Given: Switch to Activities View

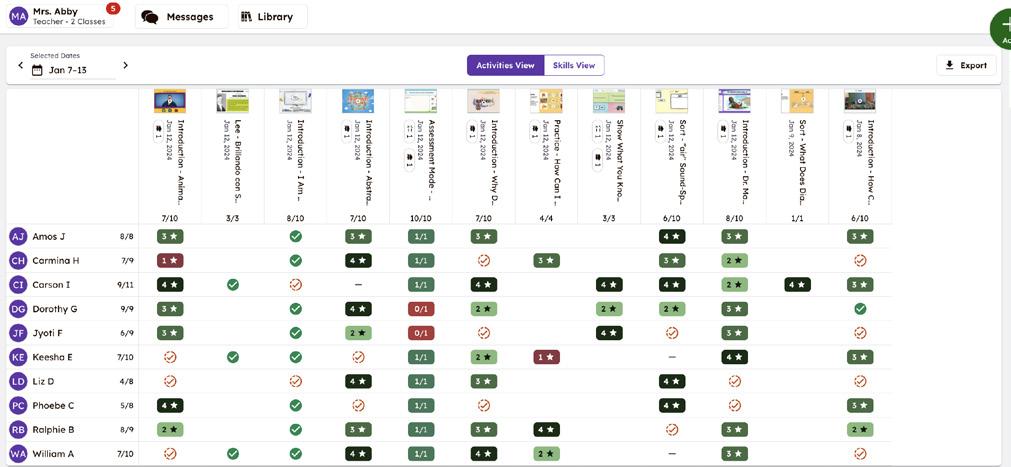Looking at the screenshot, I should [x=505, y=65].
